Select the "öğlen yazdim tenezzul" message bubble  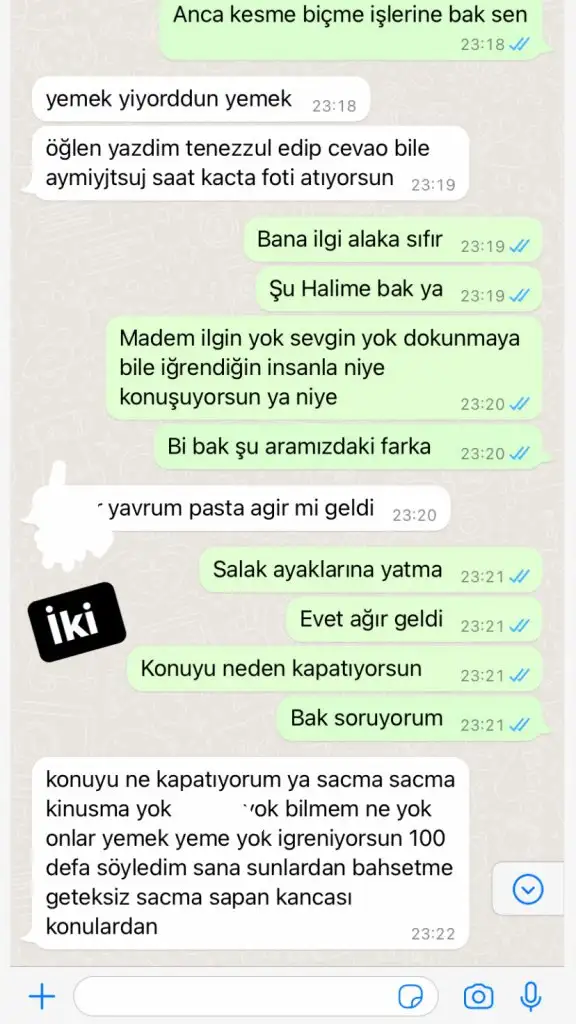pos(249,163)
